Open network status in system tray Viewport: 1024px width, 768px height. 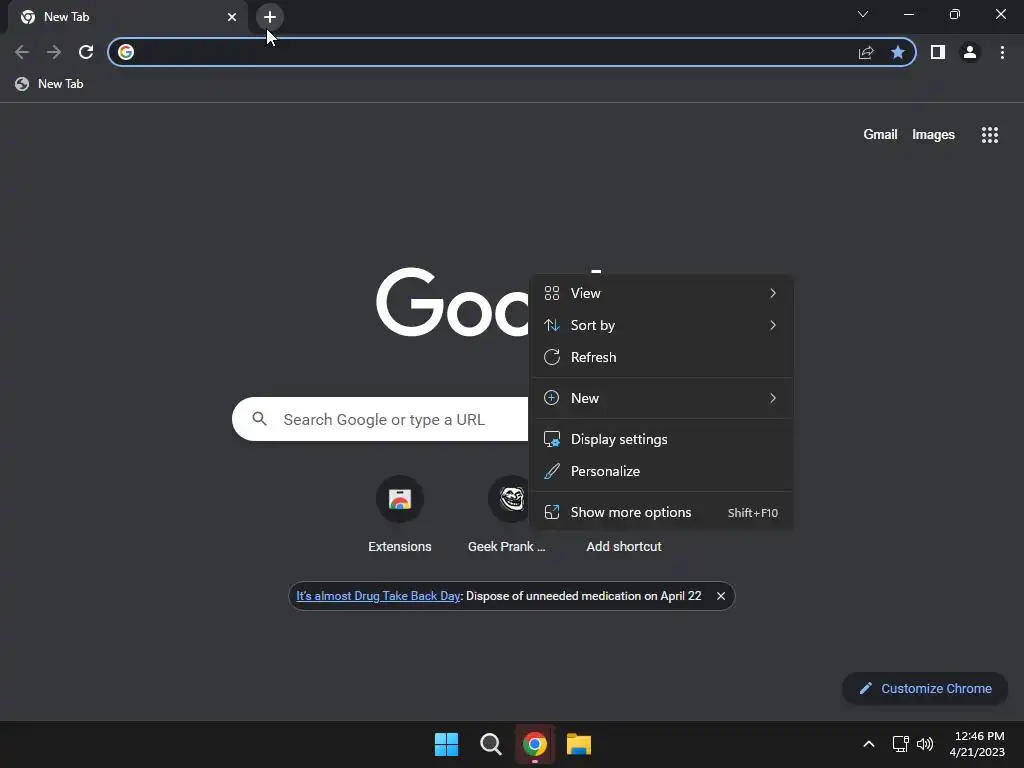tap(901, 744)
